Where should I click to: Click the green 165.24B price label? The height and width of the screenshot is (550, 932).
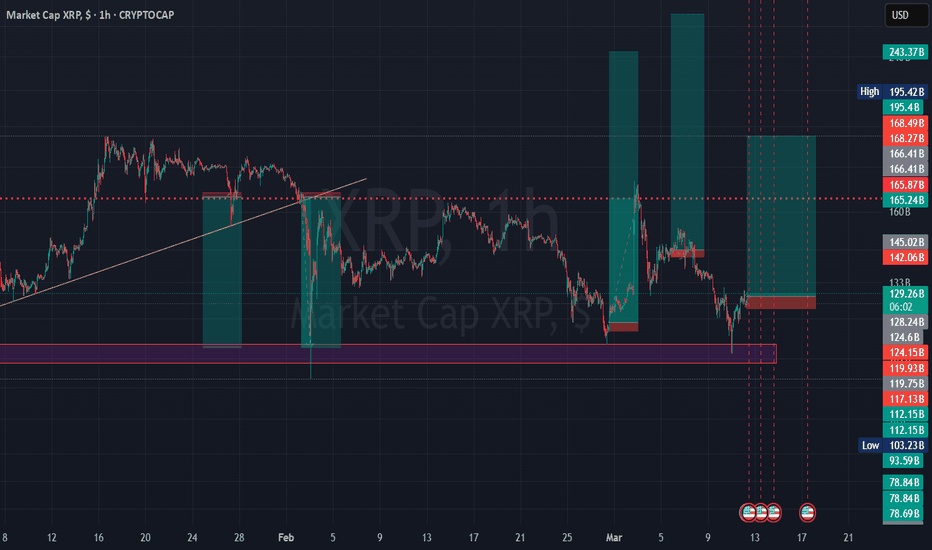point(906,200)
